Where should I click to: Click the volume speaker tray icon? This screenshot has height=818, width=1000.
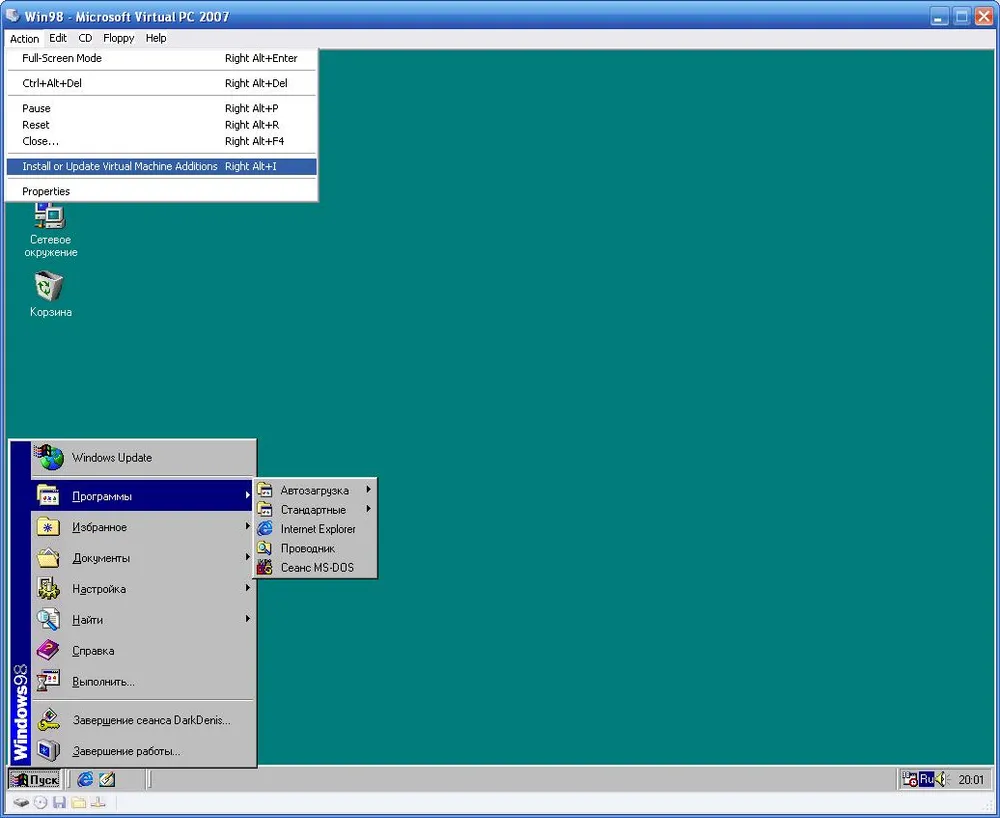point(941,779)
